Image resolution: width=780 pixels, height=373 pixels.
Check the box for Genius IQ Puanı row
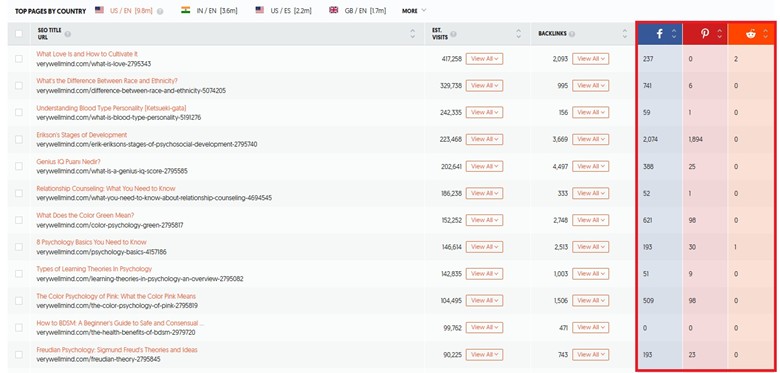coord(19,166)
